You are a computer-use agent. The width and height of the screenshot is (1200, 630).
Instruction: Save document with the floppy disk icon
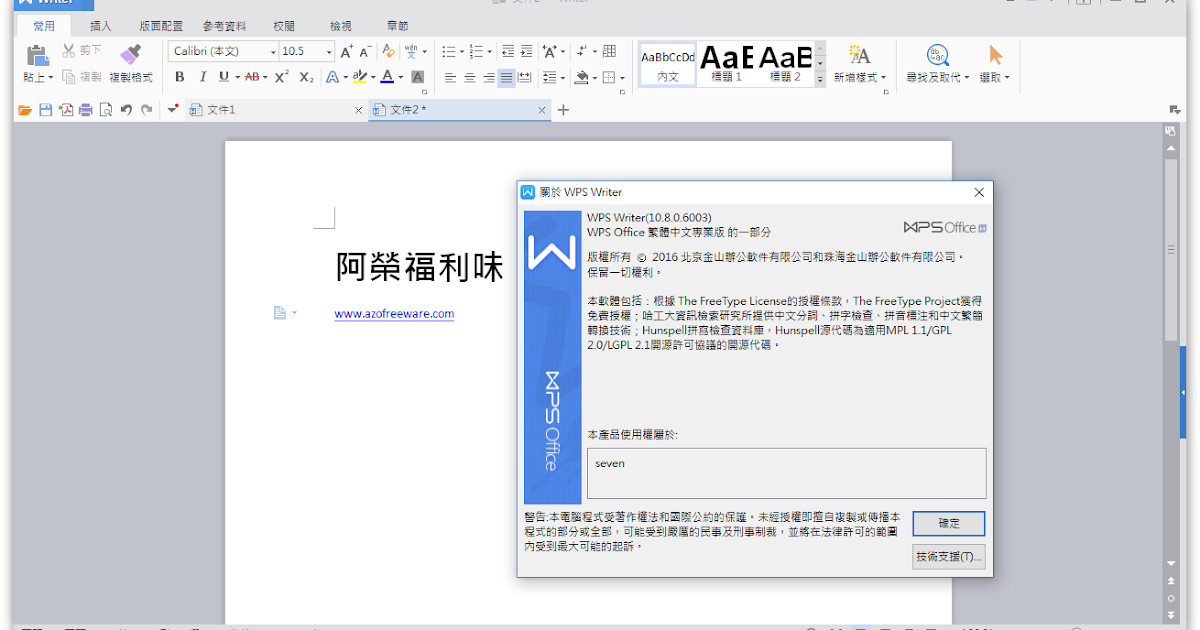[45, 110]
